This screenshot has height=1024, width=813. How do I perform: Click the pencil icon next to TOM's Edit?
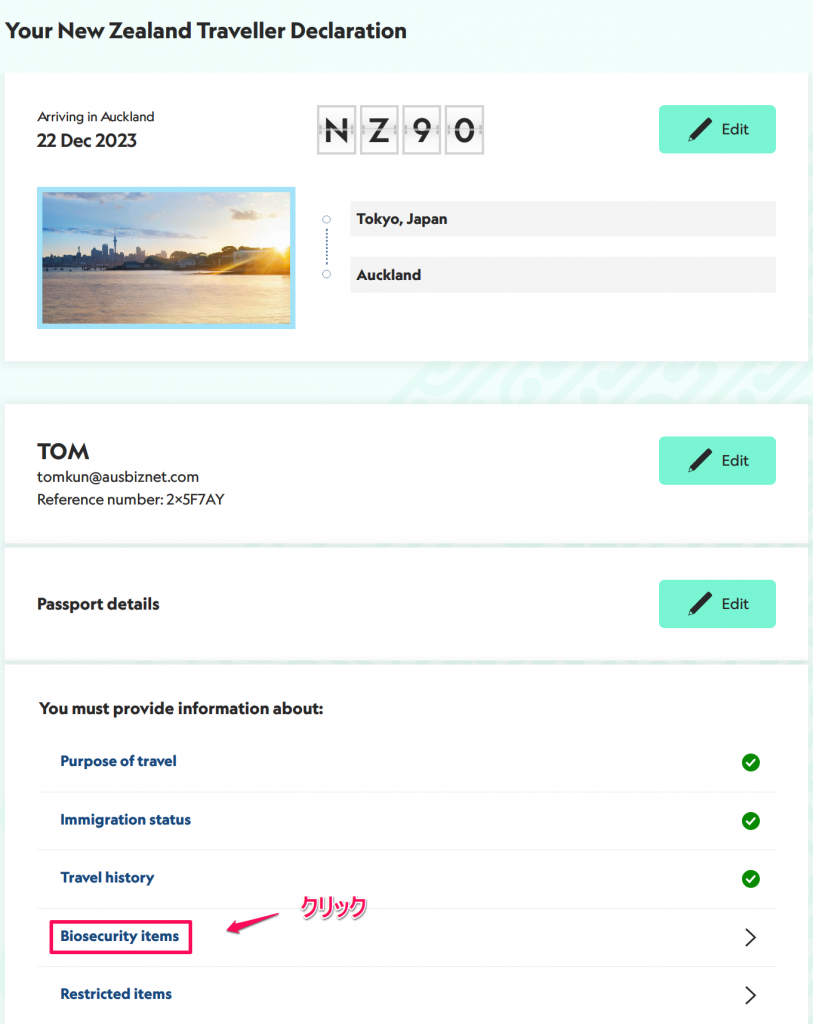700,460
